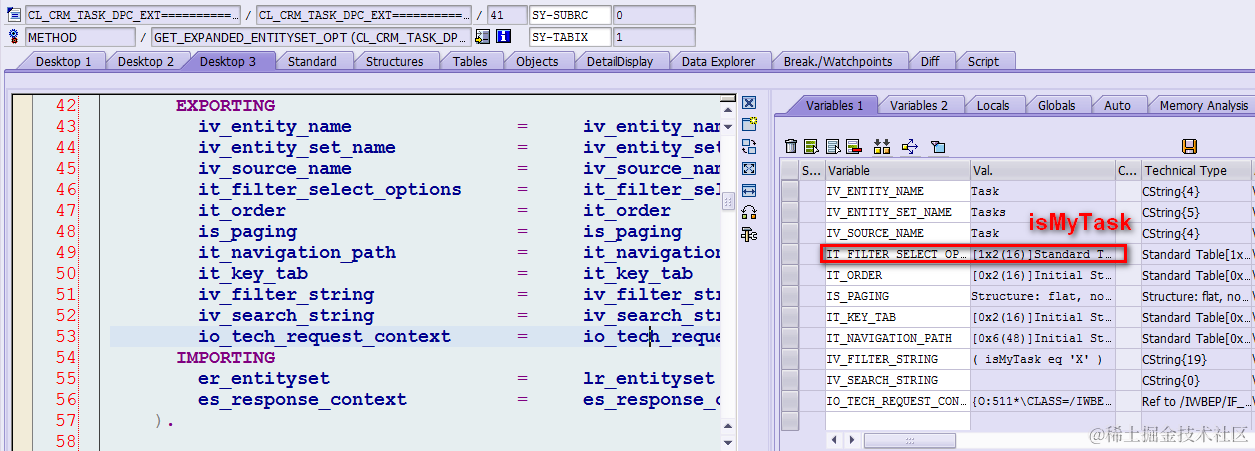Image resolution: width=1255 pixels, height=451 pixels.
Task: Open the Break./Watchpoints tab
Action: pyautogui.click(x=837, y=61)
